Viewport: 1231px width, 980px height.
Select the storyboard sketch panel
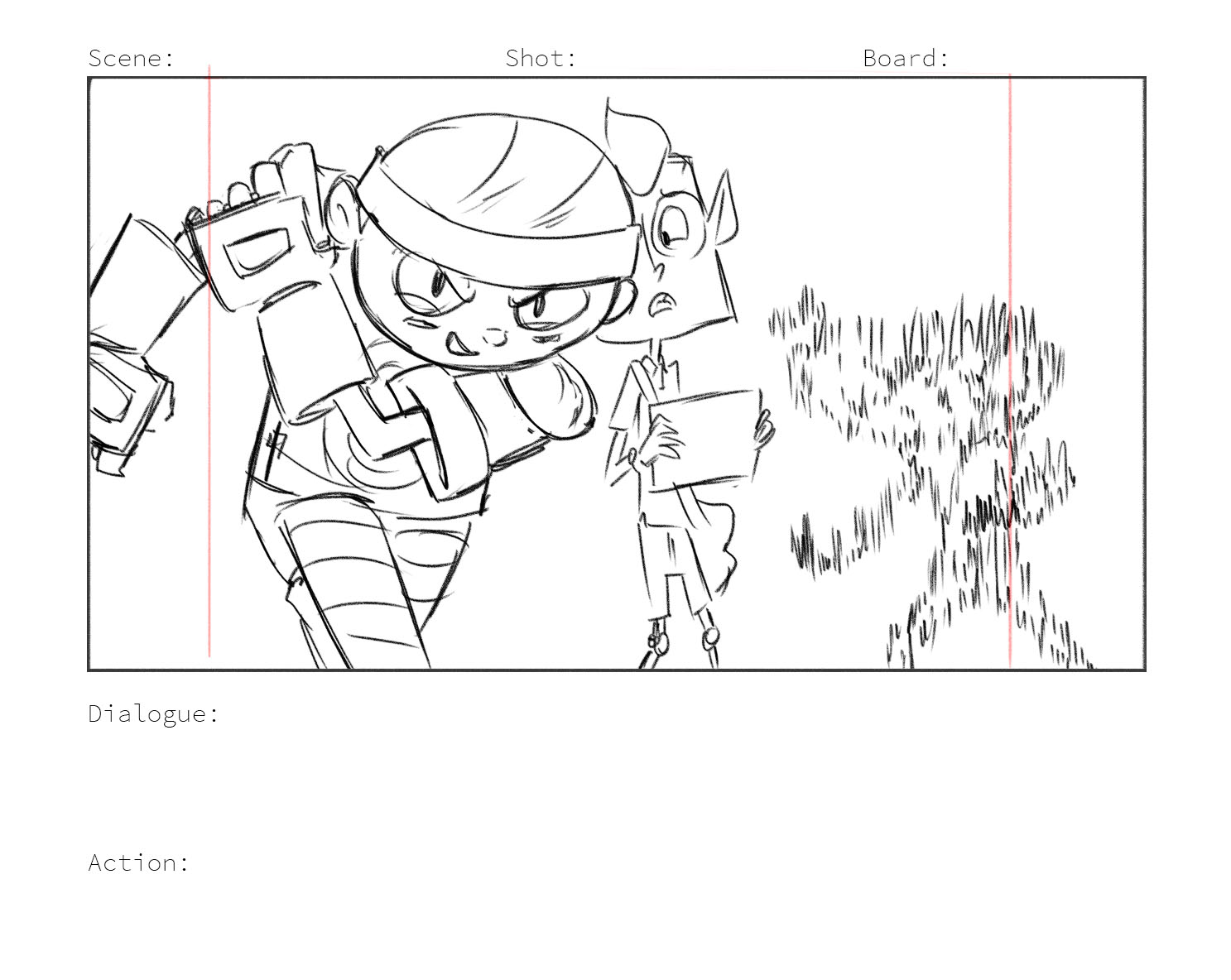[x=617, y=373]
